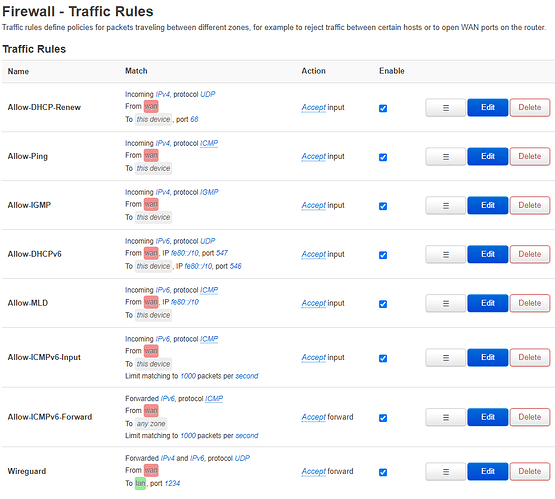Toggle the Wireguard rule enable checkbox
The width and height of the screenshot is (555, 499).
coord(383,472)
